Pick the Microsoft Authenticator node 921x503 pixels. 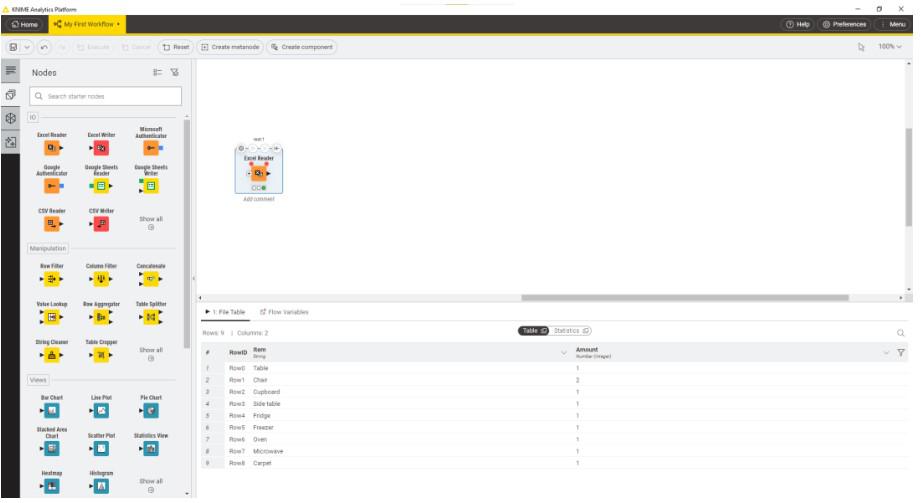tap(151, 147)
